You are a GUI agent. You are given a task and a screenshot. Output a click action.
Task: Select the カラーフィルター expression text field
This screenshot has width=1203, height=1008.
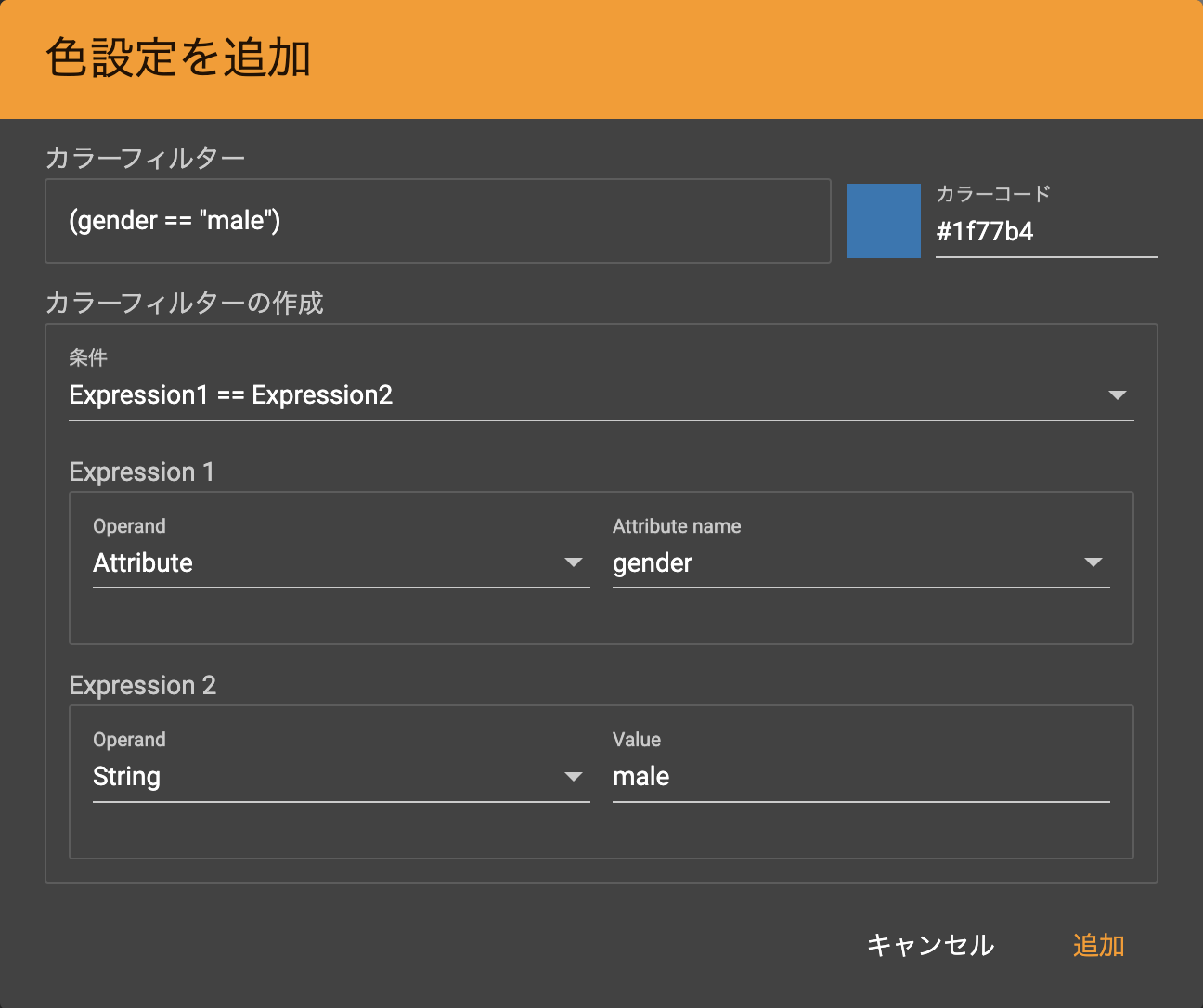[438, 221]
